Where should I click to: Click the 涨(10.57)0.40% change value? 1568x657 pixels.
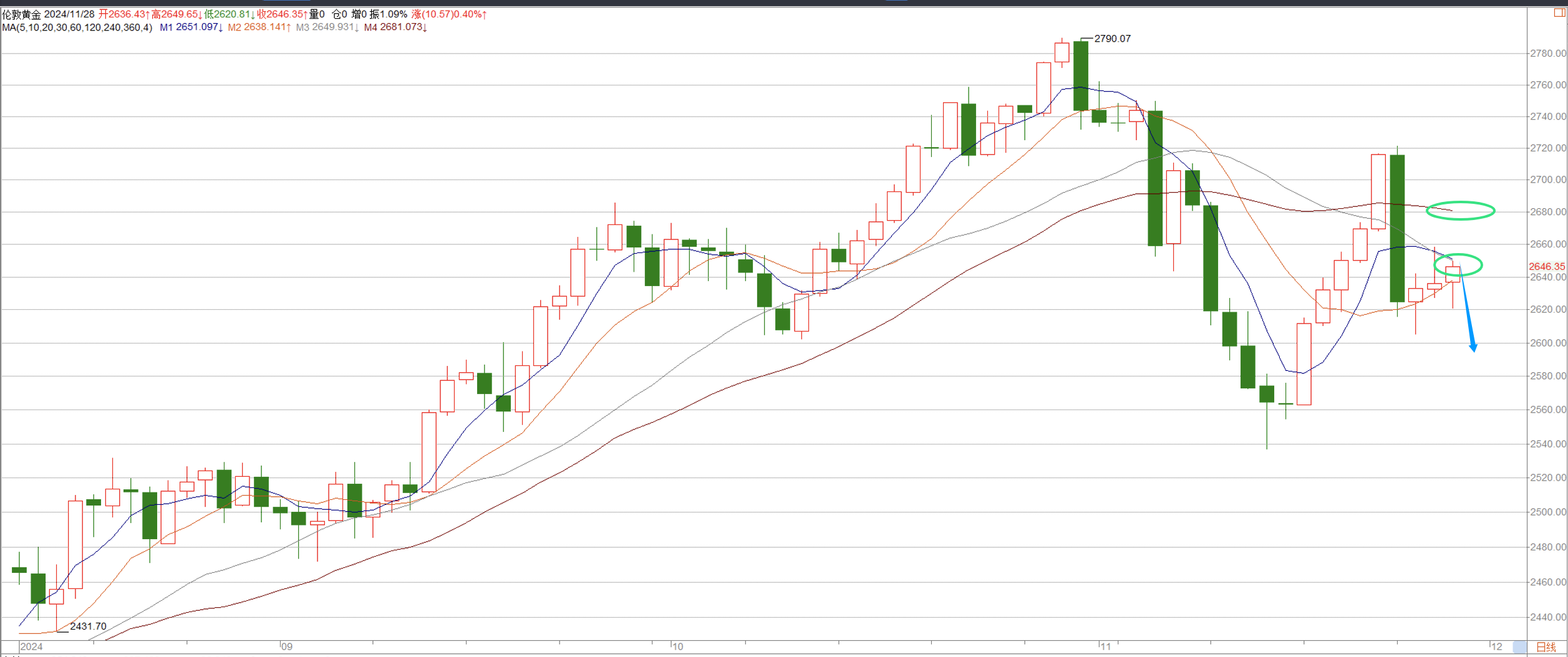point(448,14)
